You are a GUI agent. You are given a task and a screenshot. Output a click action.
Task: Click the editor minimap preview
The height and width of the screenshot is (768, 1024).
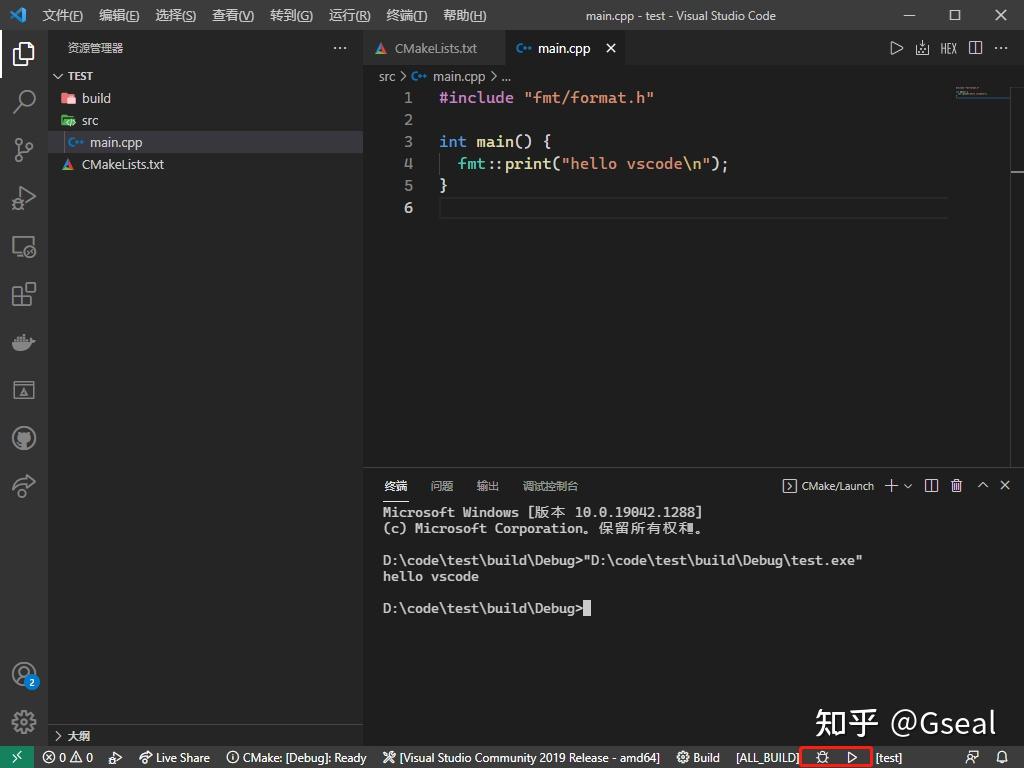[981, 92]
